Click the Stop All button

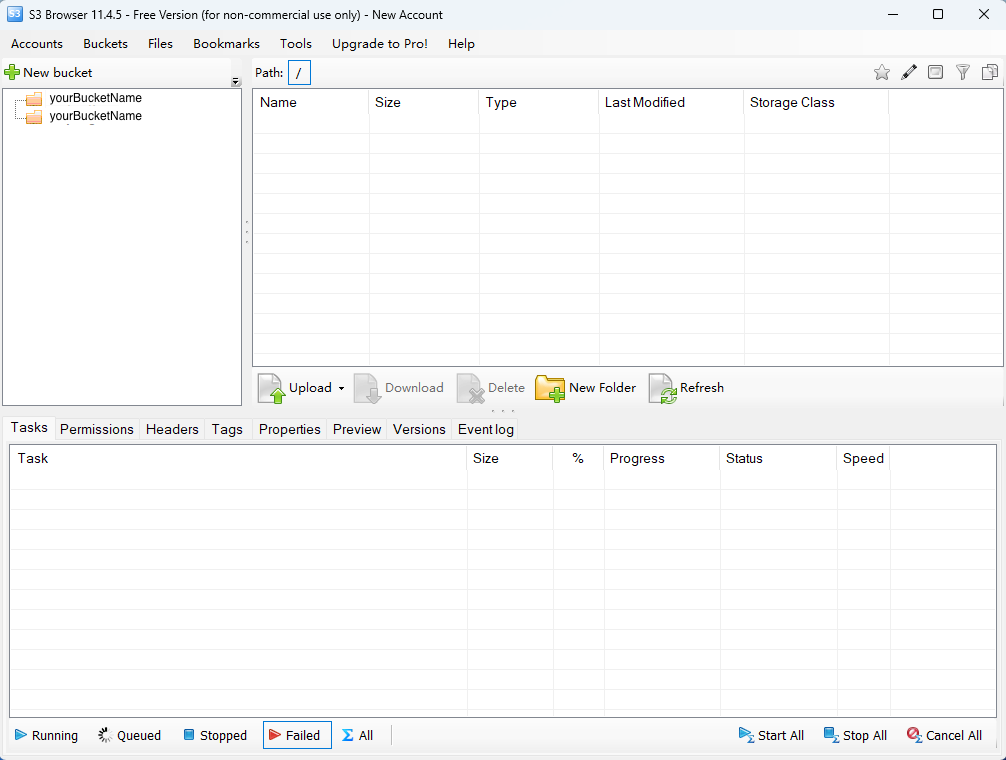point(855,736)
